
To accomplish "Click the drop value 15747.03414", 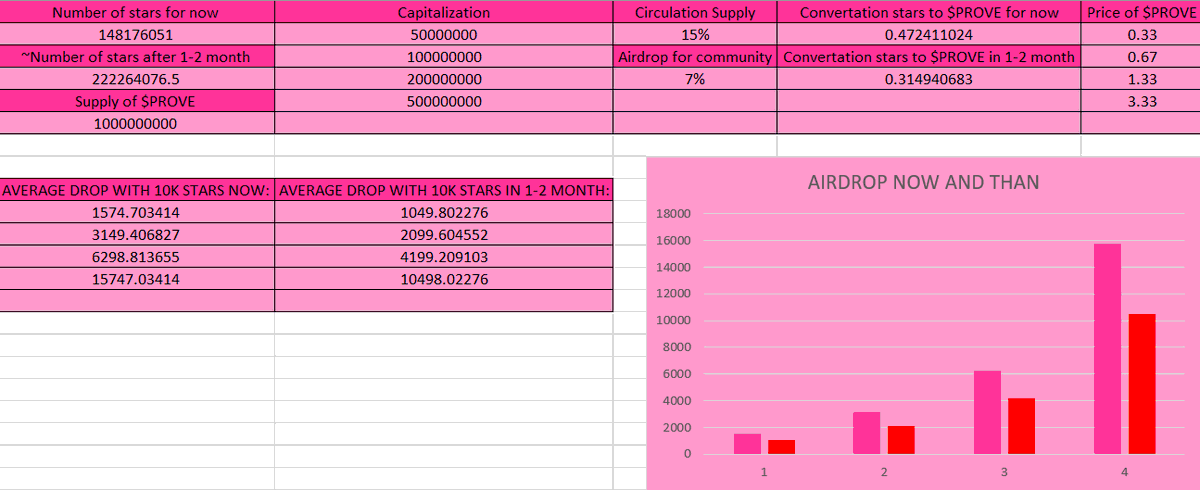I will [136, 279].
